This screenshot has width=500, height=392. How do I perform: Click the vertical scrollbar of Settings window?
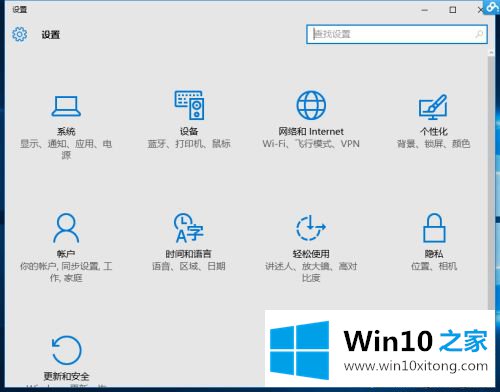(x=491, y=180)
